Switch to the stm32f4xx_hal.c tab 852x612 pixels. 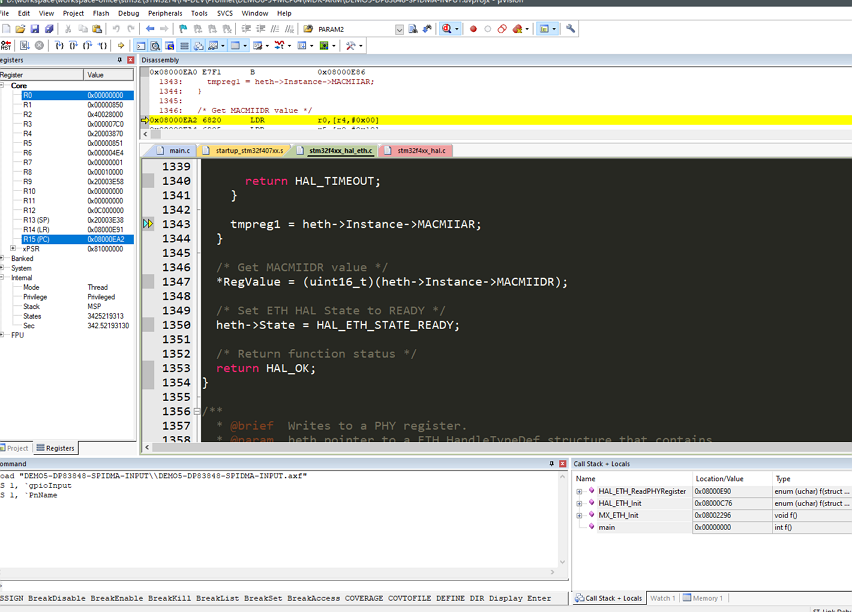416,151
